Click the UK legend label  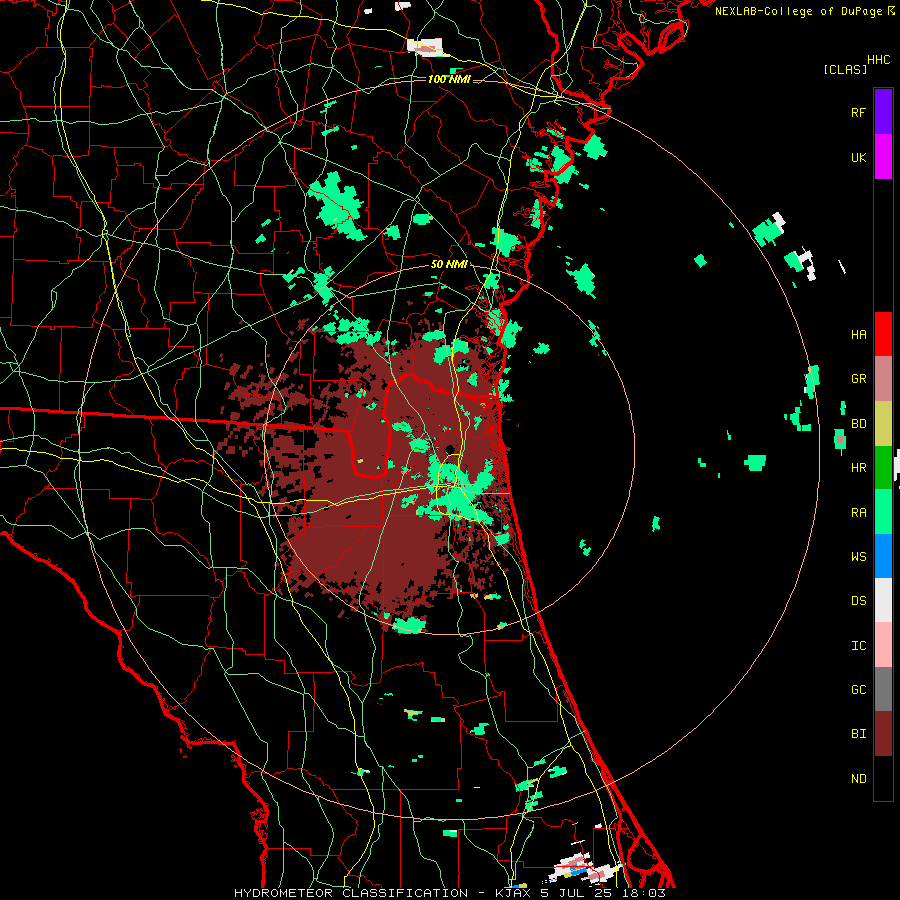pyautogui.click(x=858, y=157)
